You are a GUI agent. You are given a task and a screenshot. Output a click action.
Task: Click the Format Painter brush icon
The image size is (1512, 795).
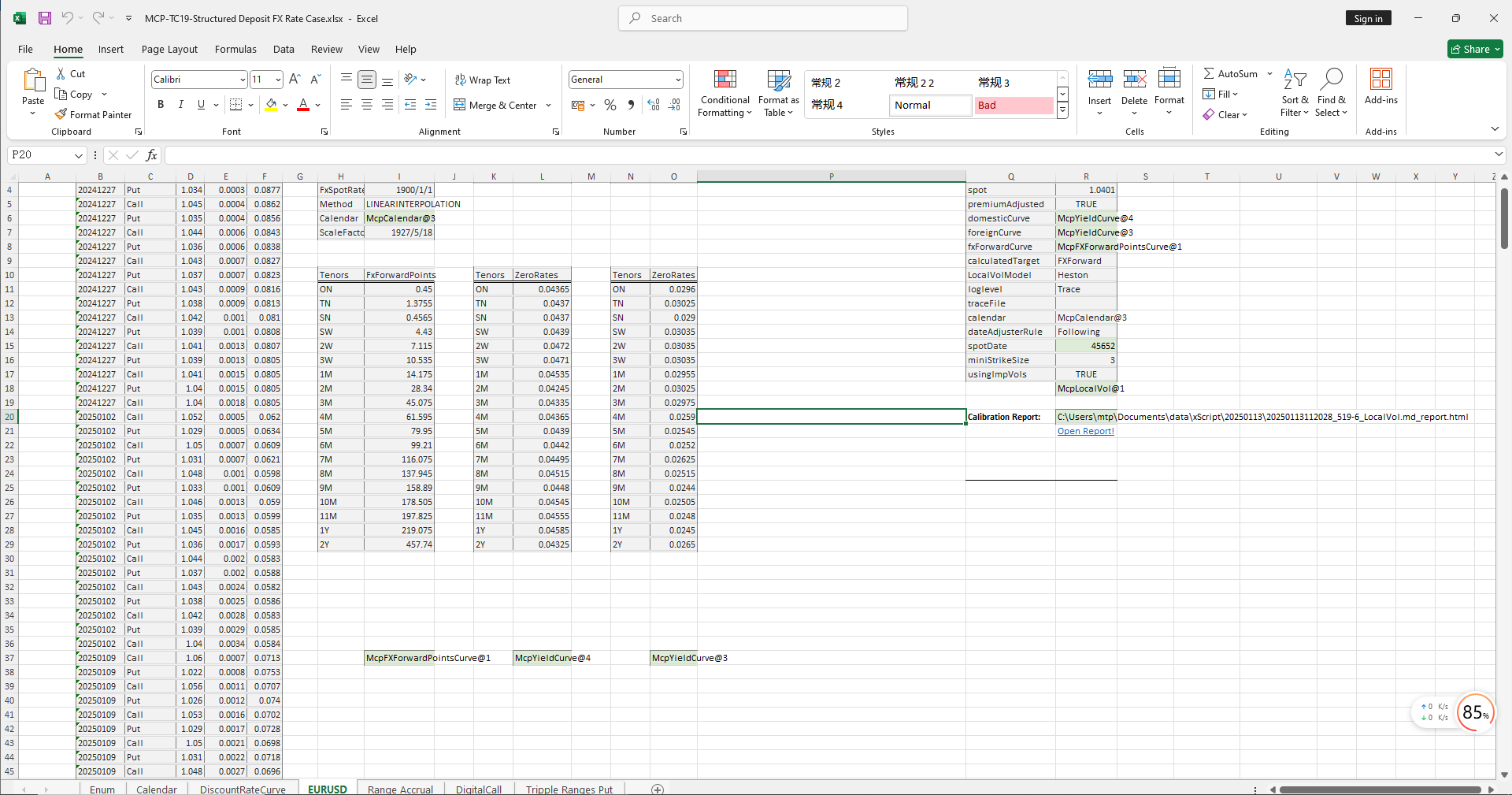point(61,114)
